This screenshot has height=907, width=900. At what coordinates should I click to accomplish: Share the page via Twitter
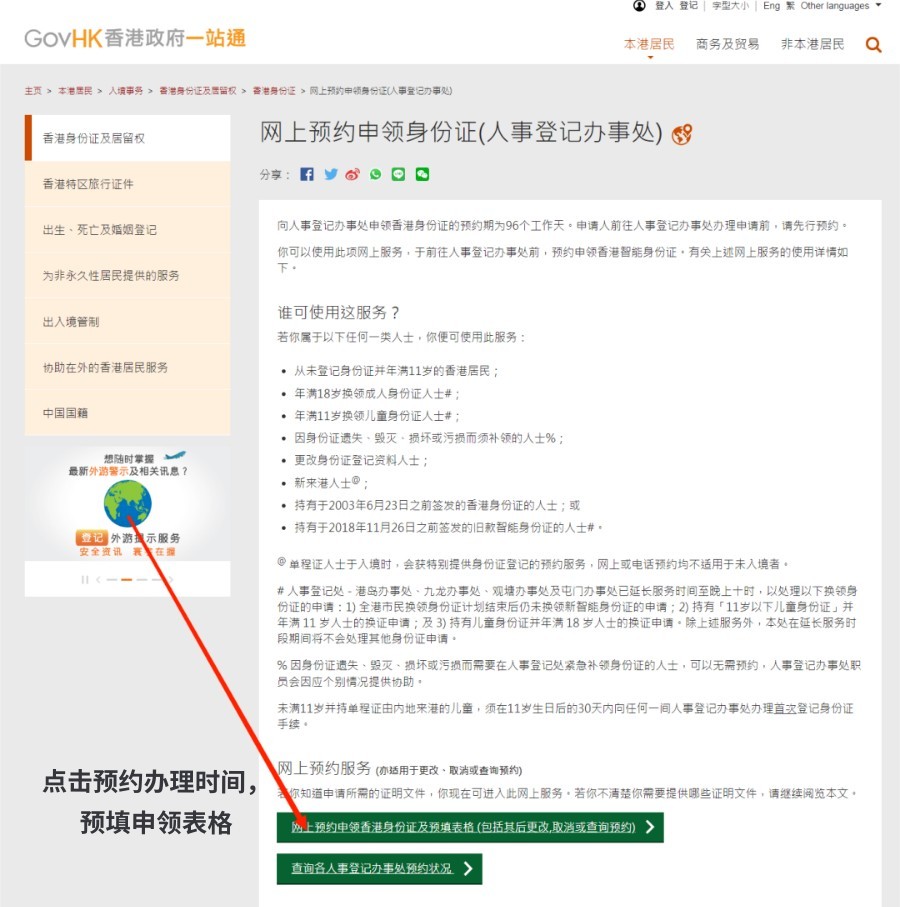click(x=330, y=174)
